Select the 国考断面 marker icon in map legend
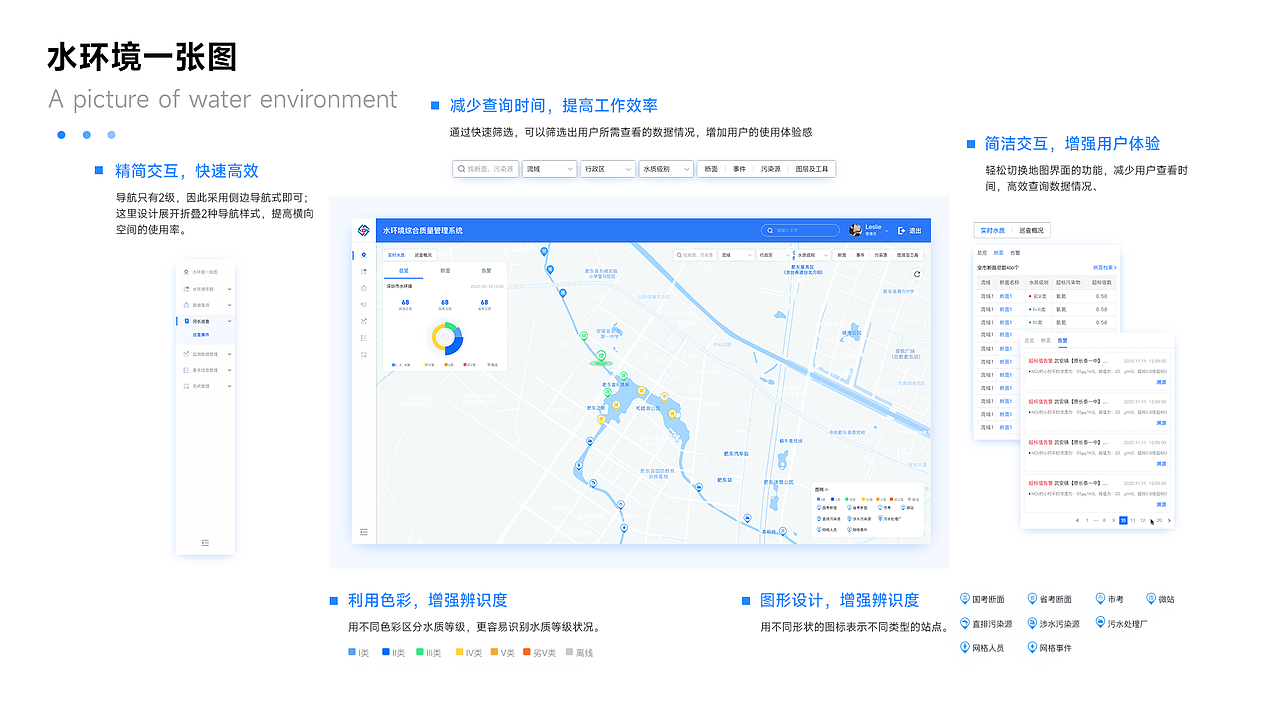This screenshot has width=1280, height=721. [965, 599]
